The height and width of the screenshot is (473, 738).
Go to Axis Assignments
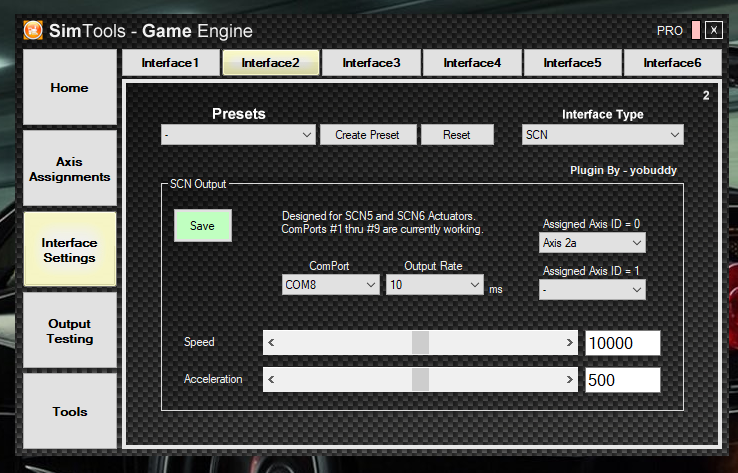(x=70, y=168)
